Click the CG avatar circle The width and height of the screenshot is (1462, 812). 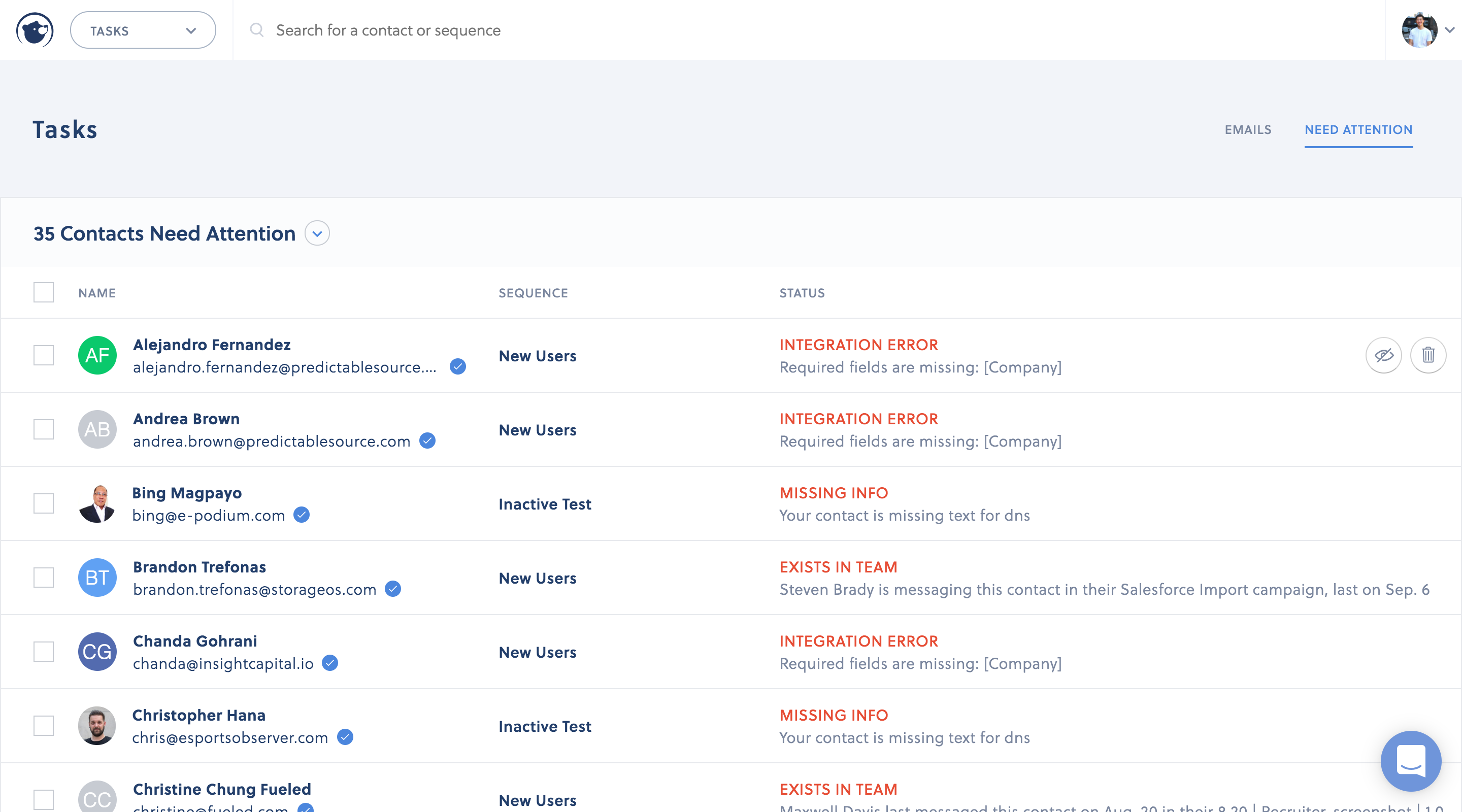[97, 652]
